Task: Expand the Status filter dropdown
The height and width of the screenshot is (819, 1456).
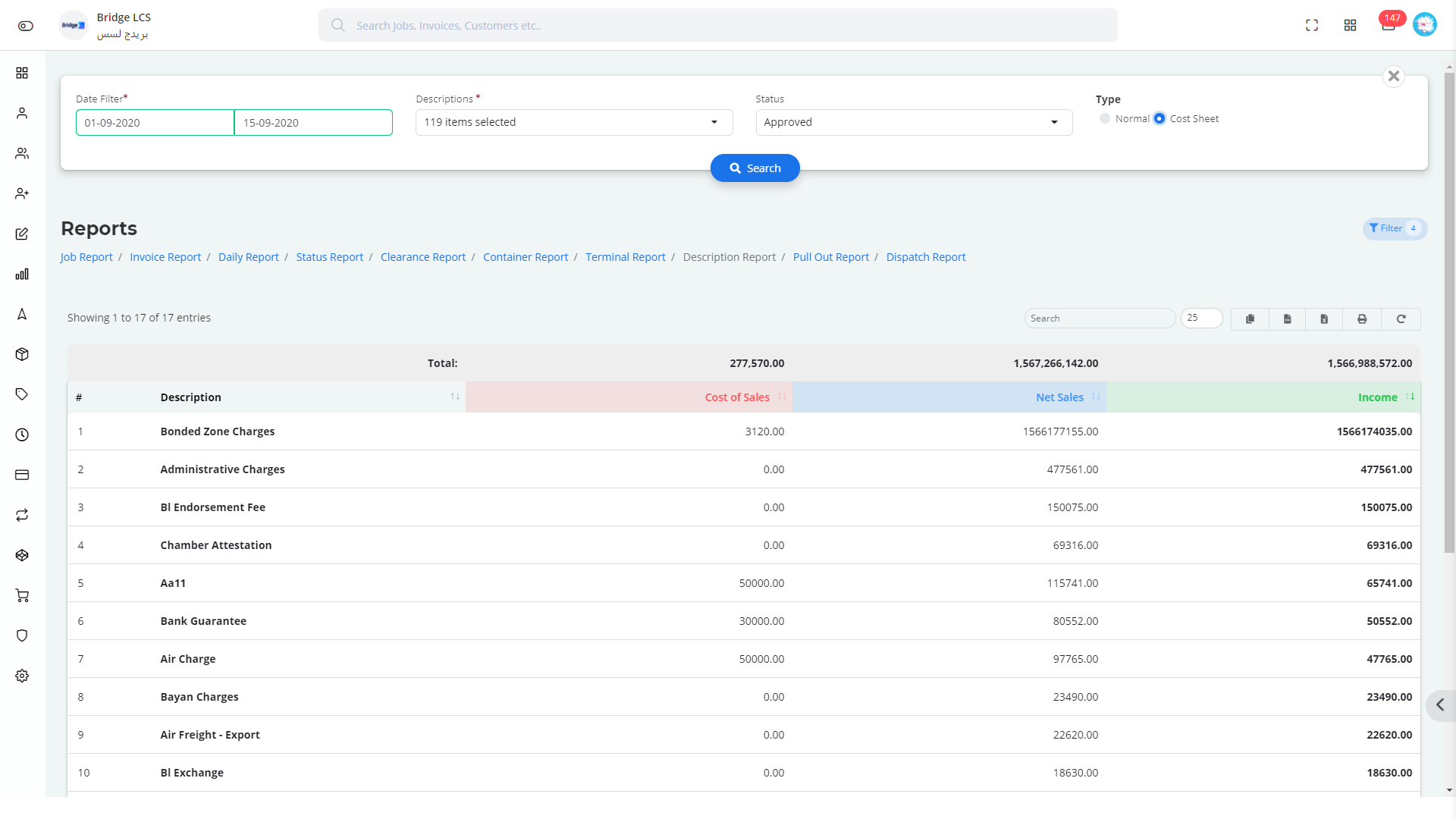Action: pyautogui.click(x=1055, y=122)
